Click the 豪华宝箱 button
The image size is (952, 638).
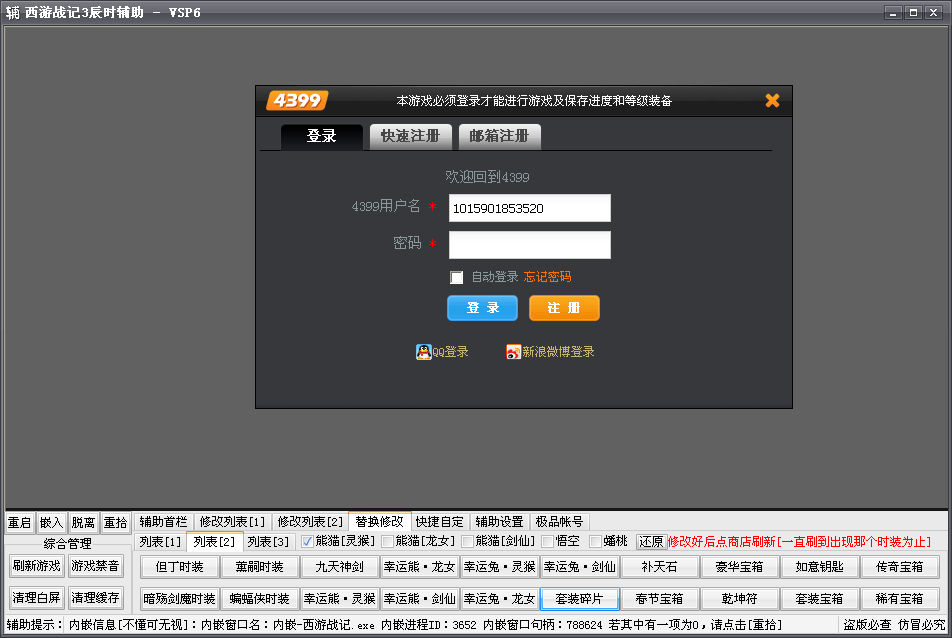pyautogui.click(x=740, y=567)
